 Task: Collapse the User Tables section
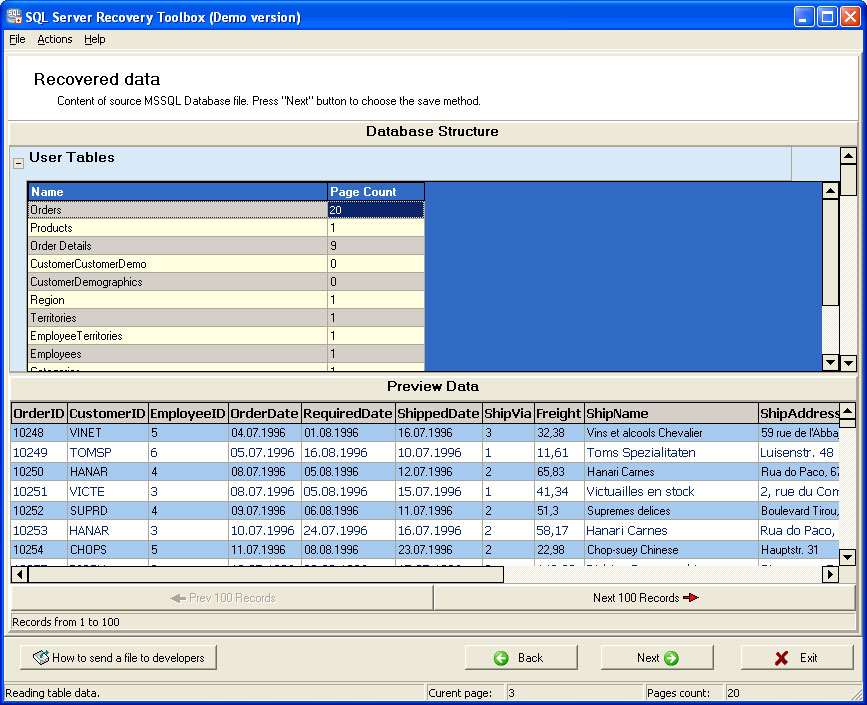[x=18, y=163]
